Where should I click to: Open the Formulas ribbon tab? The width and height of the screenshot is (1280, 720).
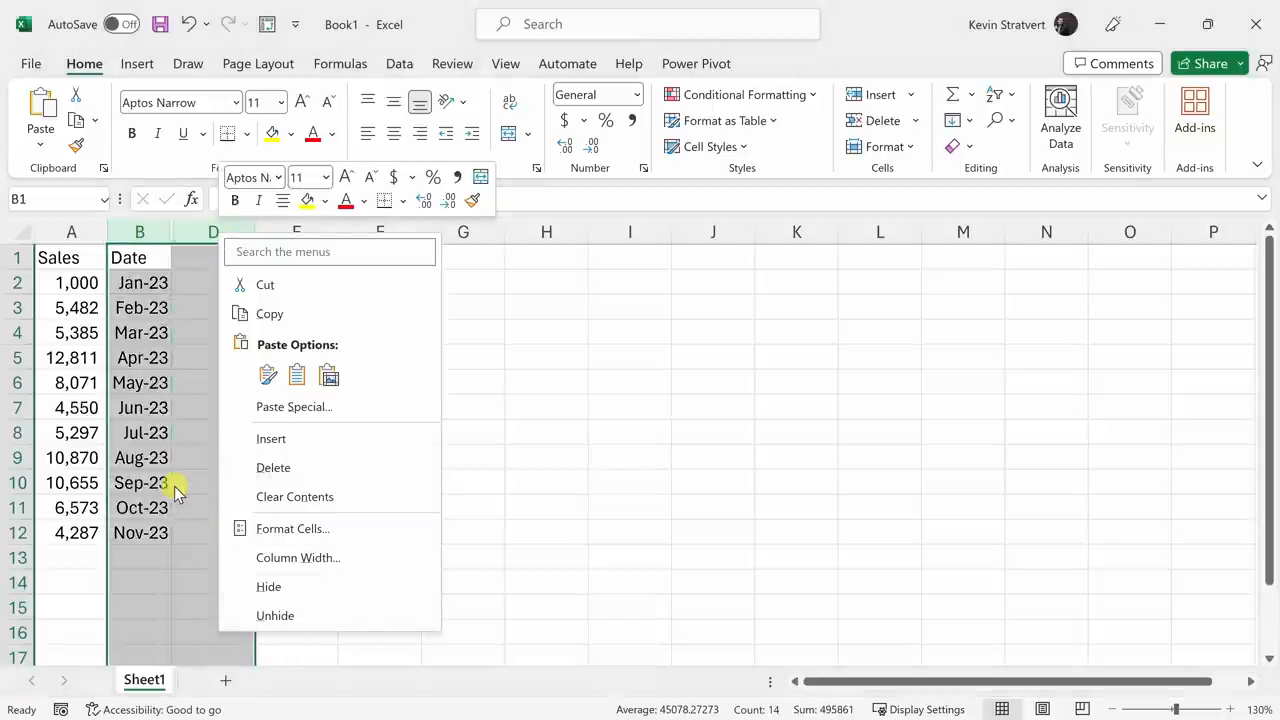[x=340, y=63]
